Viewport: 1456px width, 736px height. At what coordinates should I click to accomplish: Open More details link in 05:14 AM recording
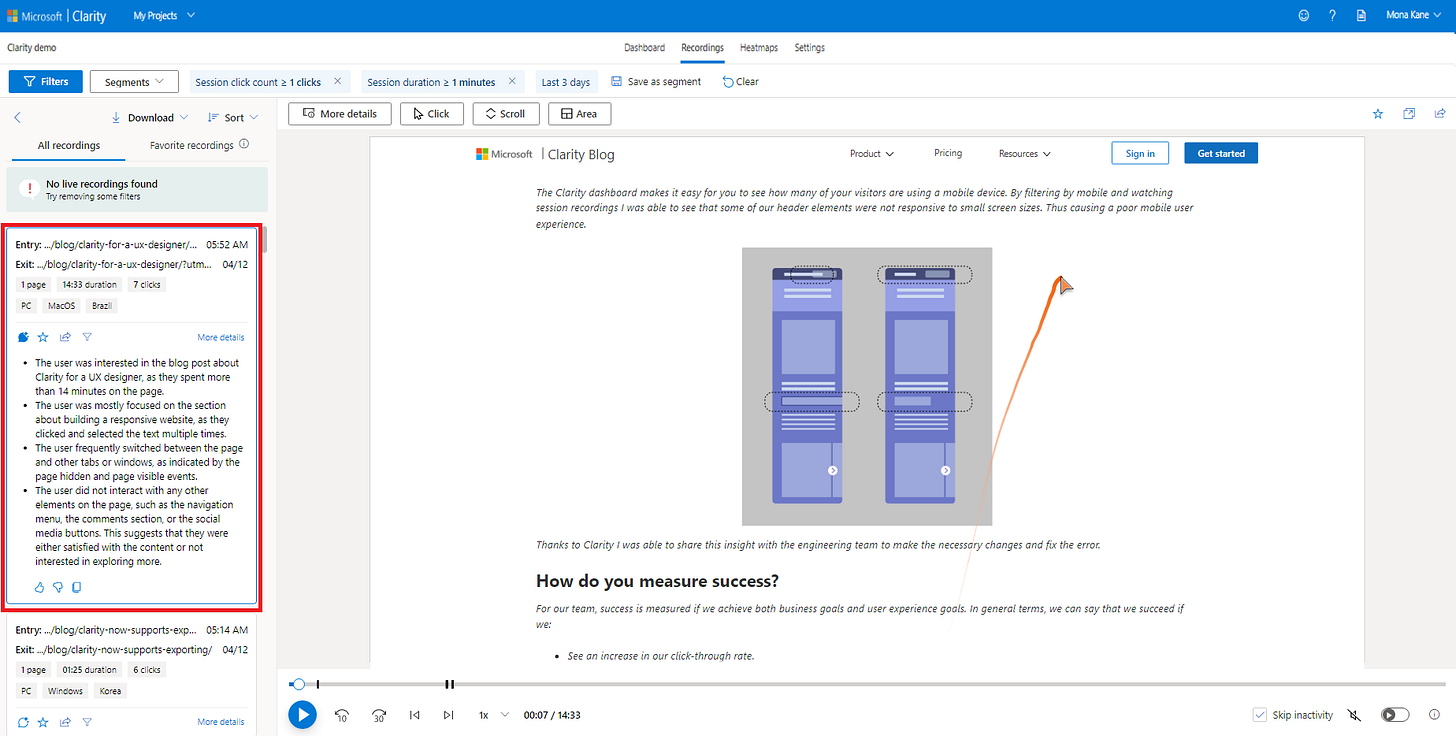pos(221,722)
